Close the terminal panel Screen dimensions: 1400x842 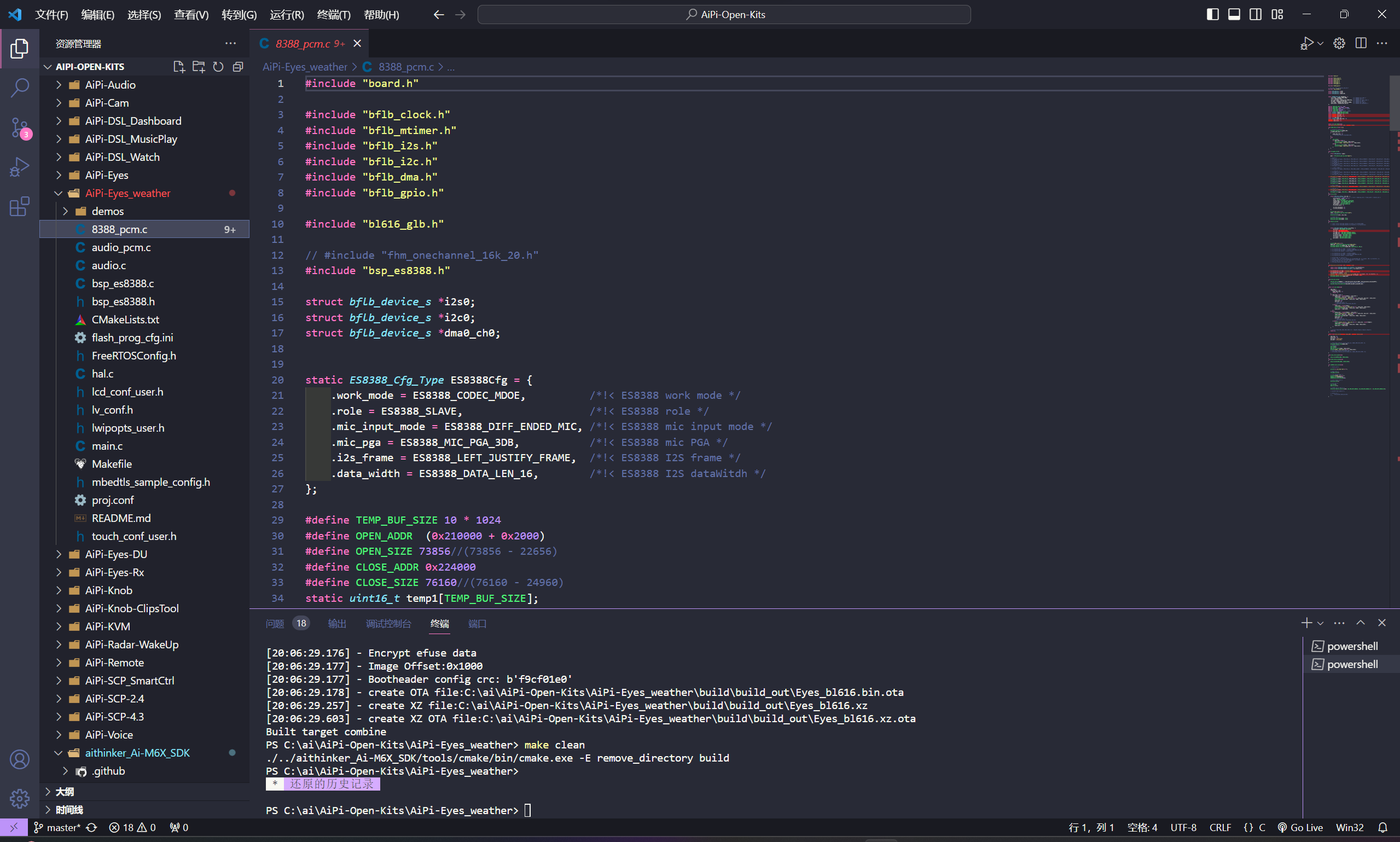tap(1382, 623)
